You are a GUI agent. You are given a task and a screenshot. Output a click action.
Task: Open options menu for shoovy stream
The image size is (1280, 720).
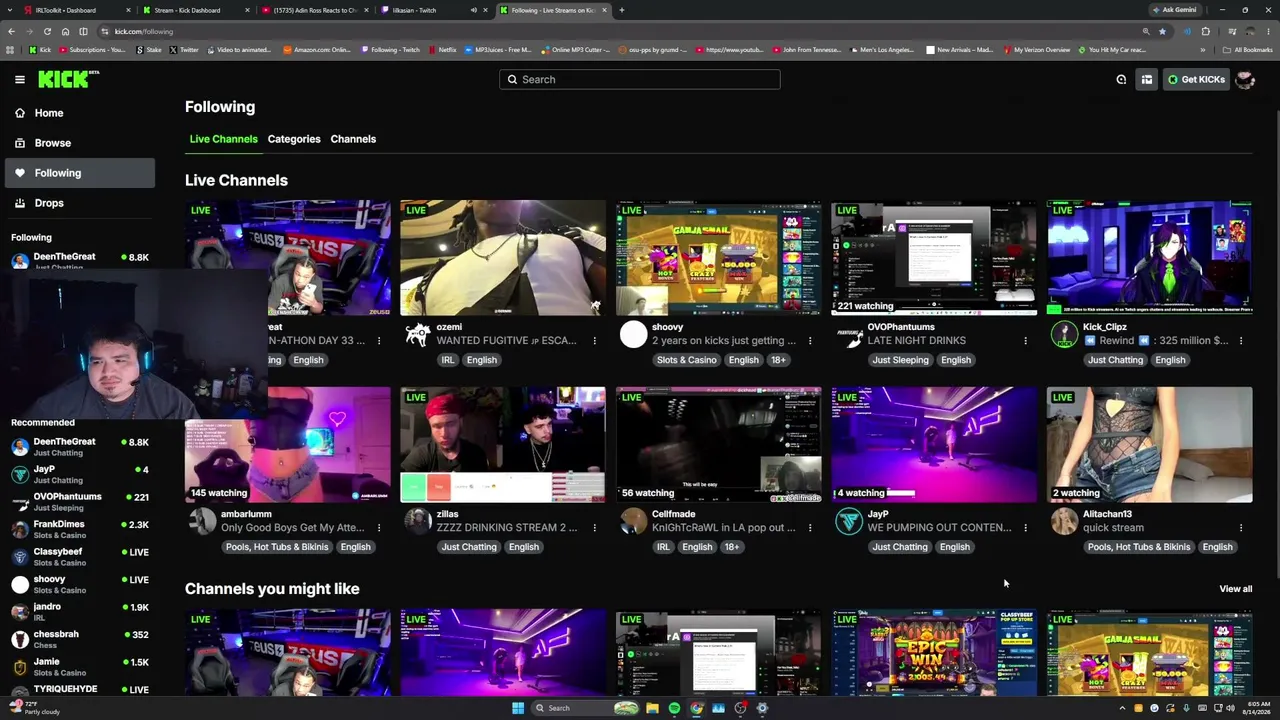click(x=810, y=341)
